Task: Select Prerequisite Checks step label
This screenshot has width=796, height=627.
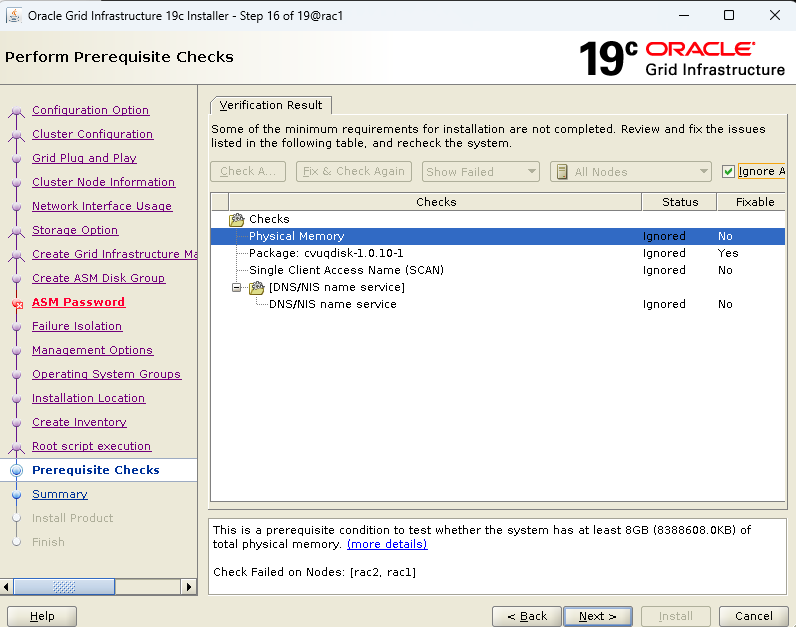Action: [x=95, y=470]
